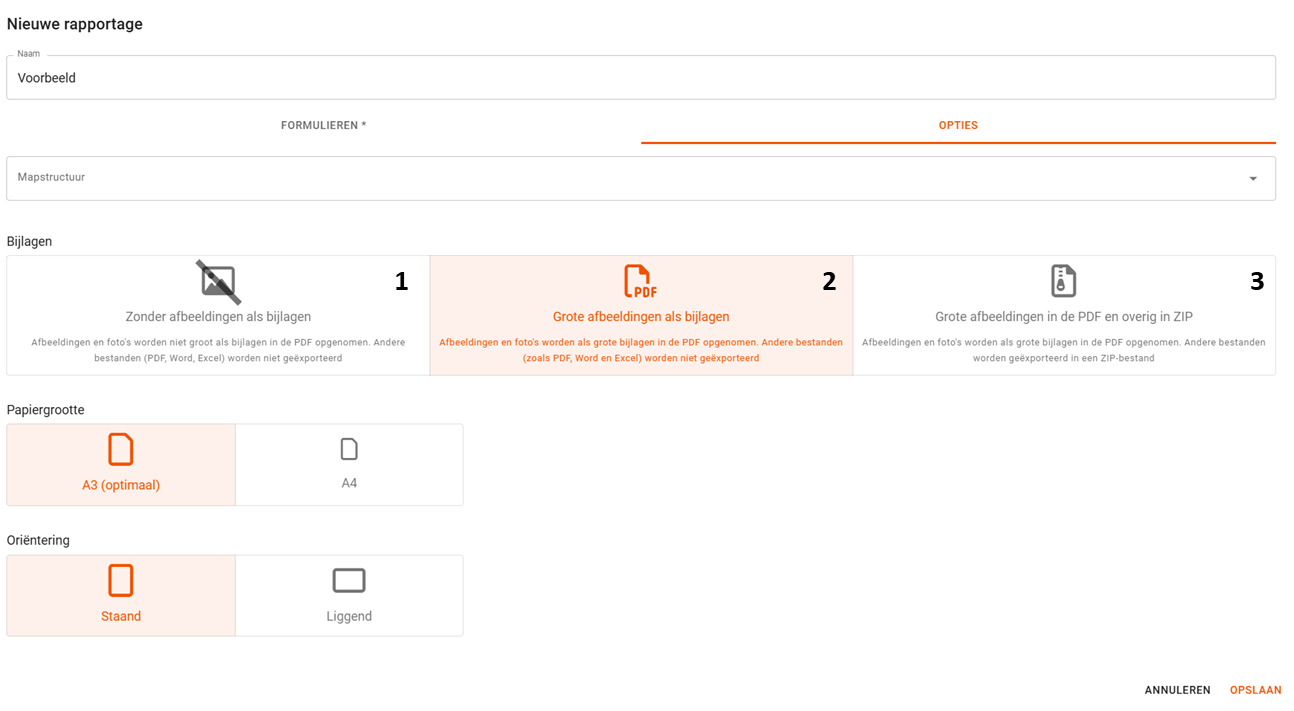Select 'Zonder afbeeldingen als bijlagen' option
The width and height of the screenshot is (1294, 711).
(x=218, y=317)
